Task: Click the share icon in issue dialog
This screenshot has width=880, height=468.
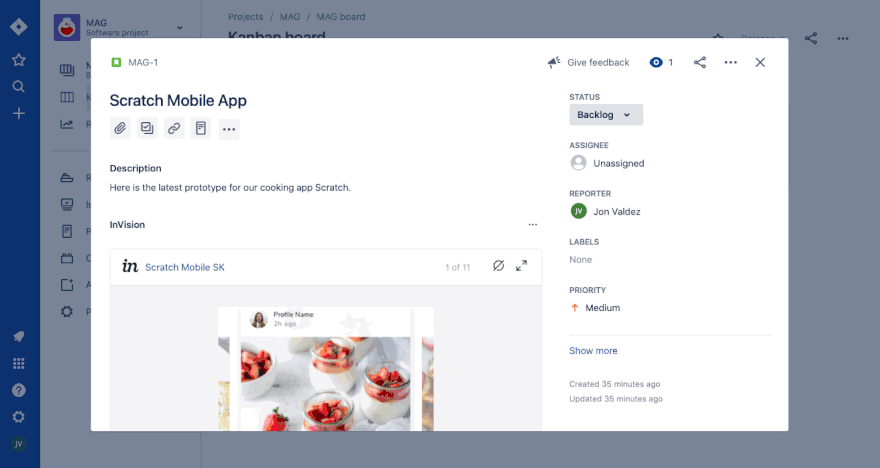Action: tap(700, 62)
